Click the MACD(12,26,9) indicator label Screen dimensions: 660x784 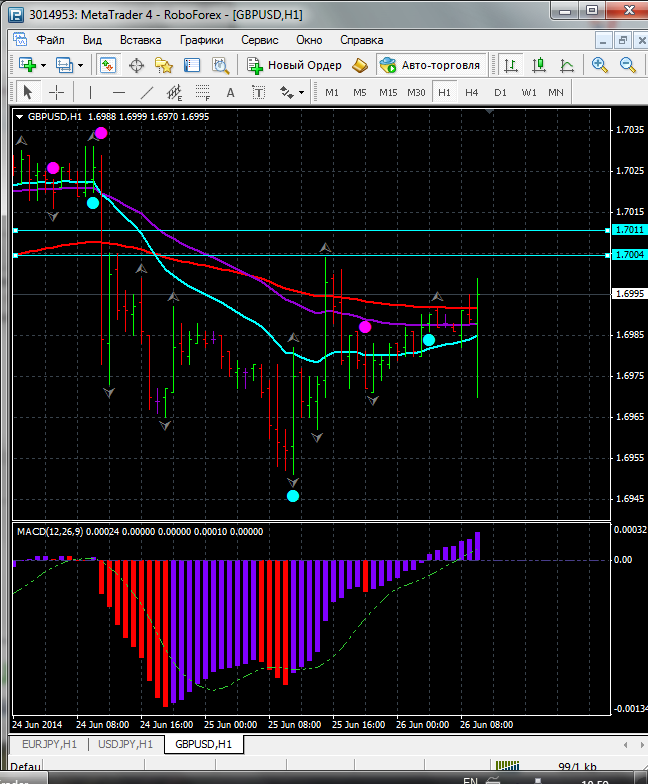coord(50,532)
